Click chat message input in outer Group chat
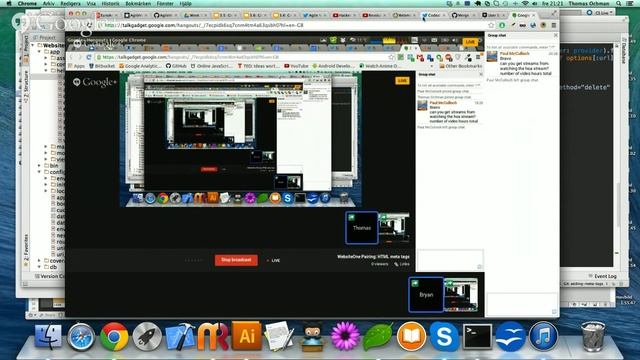Screen dimensions: 640x360 [x=522, y=304]
